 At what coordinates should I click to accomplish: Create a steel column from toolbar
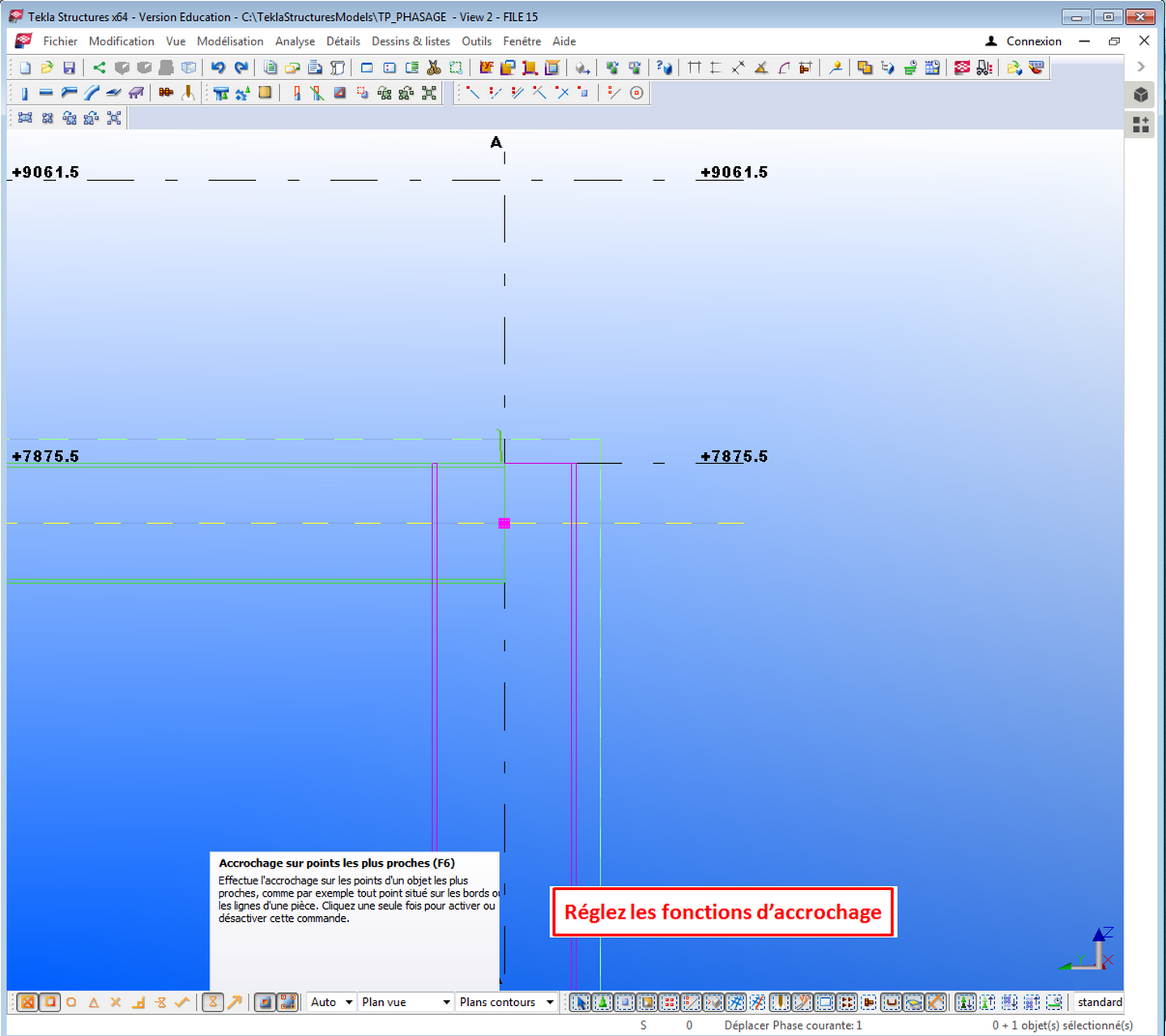tap(24, 93)
